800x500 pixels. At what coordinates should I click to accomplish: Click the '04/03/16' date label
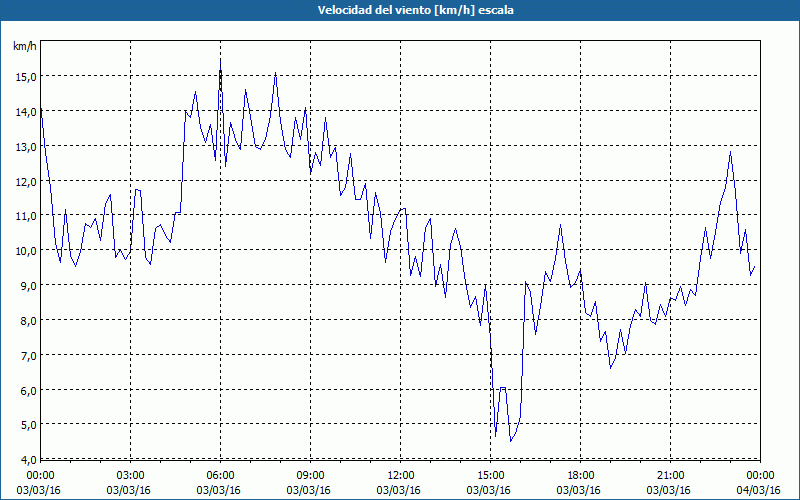pyautogui.click(x=758, y=490)
